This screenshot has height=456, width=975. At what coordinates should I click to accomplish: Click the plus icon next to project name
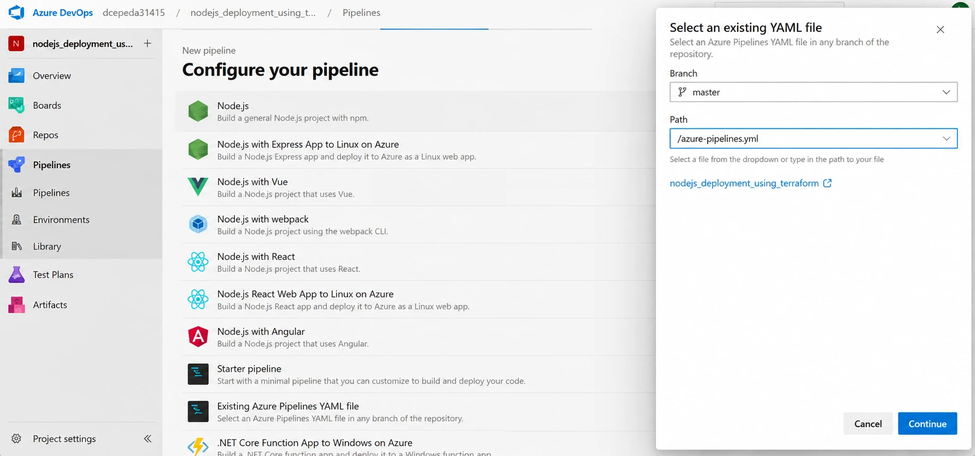tap(147, 44)
